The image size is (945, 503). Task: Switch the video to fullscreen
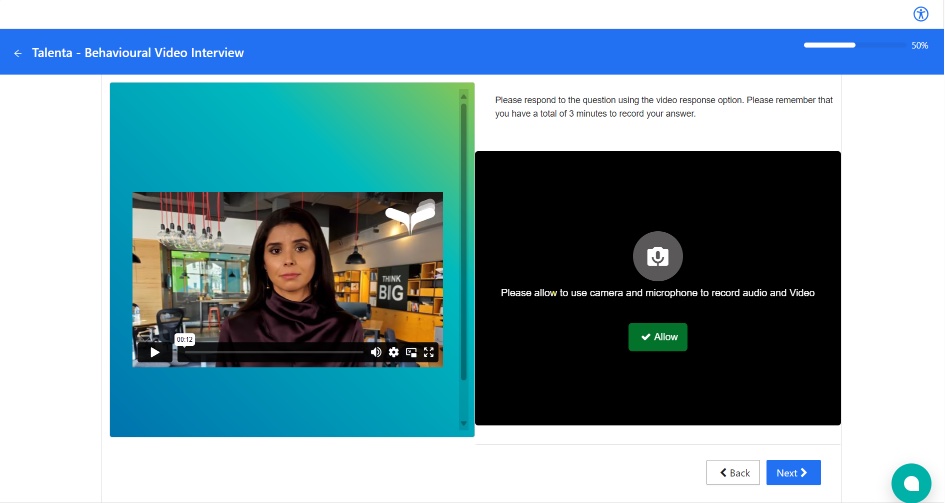(429, 352)
